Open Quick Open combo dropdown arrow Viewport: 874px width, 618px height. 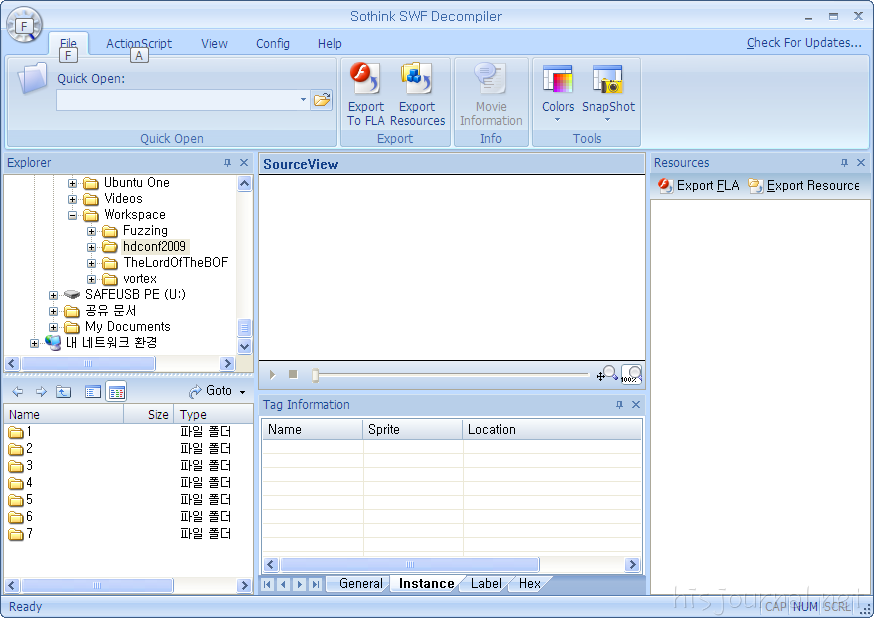[x=303, y=100]
